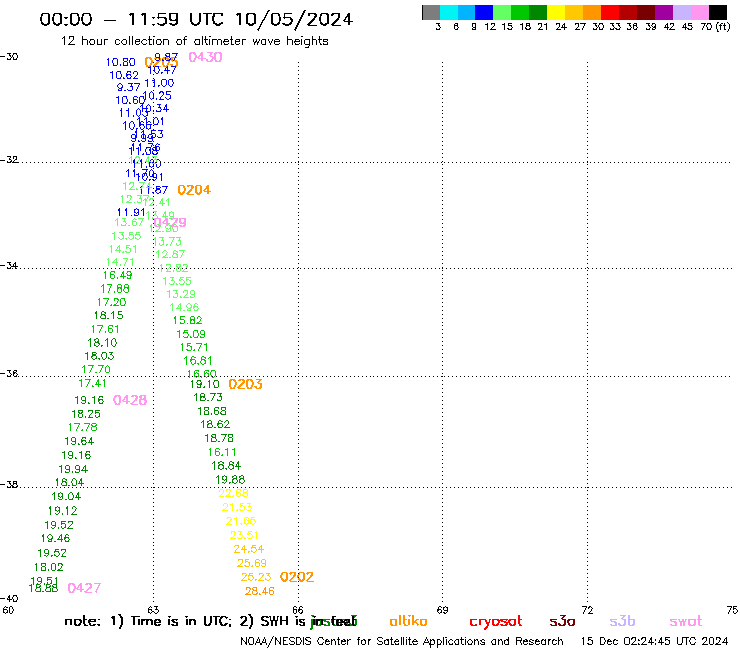Click the black swatch at the scale's end

tap(718, 12)
